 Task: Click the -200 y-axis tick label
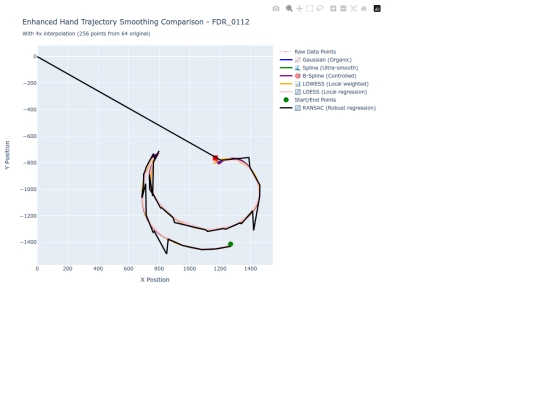pyautogui.click(x=30, y=83)
